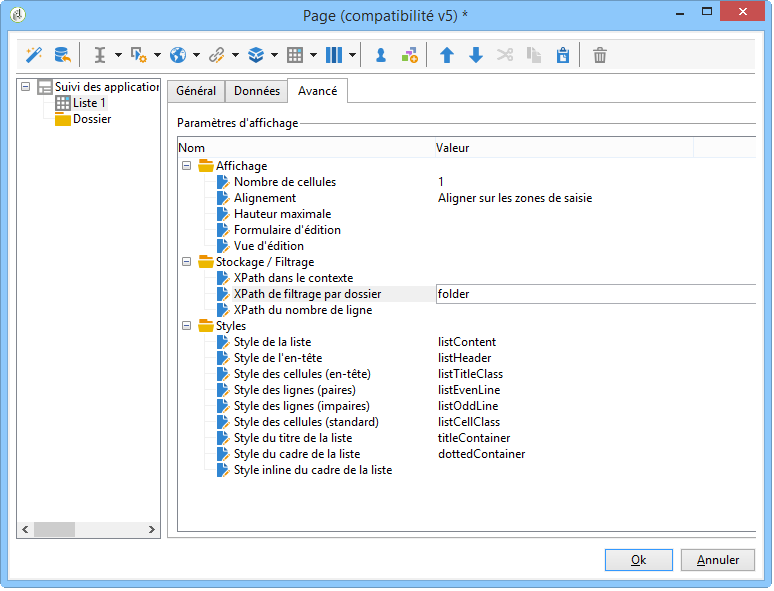774x591 pixels.
Task: Select XPath du nombre de ligne row
Action: [303, 310]
